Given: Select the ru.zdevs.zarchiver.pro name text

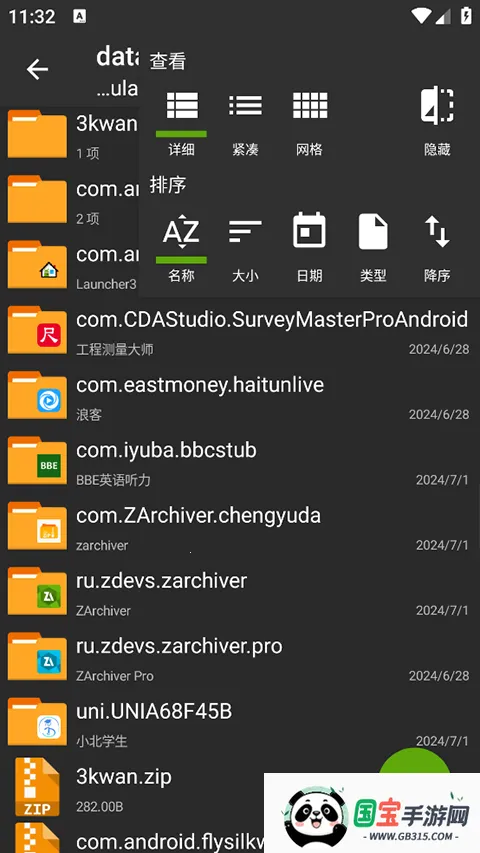Looking at the screenshot, I should (x=179, y=646).
